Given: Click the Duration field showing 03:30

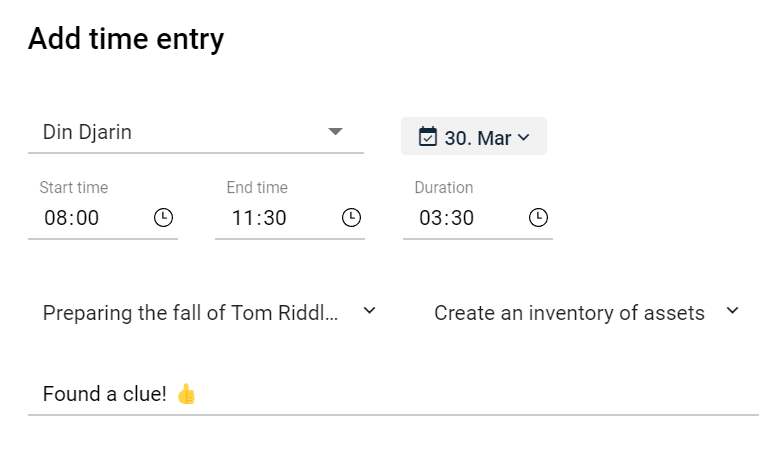Looking at the screenshot, I should click(477, 218).
